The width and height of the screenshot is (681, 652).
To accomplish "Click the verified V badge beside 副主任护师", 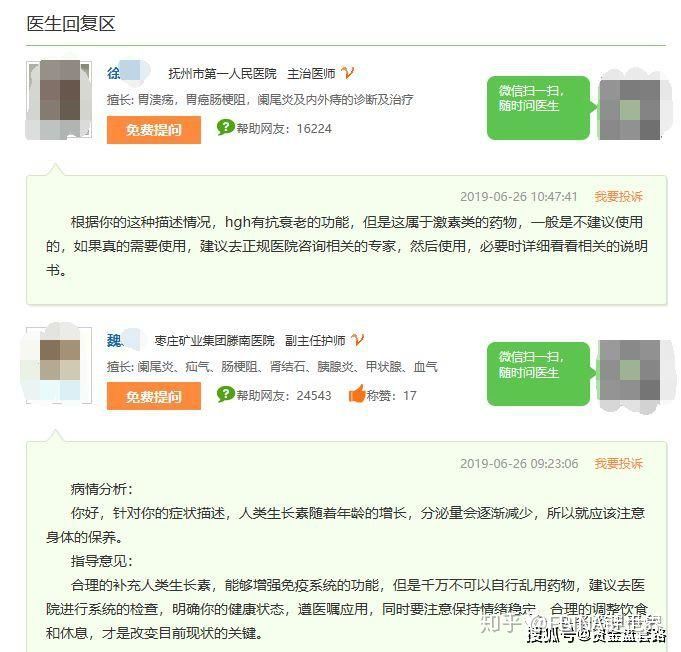I will (357, 340).
